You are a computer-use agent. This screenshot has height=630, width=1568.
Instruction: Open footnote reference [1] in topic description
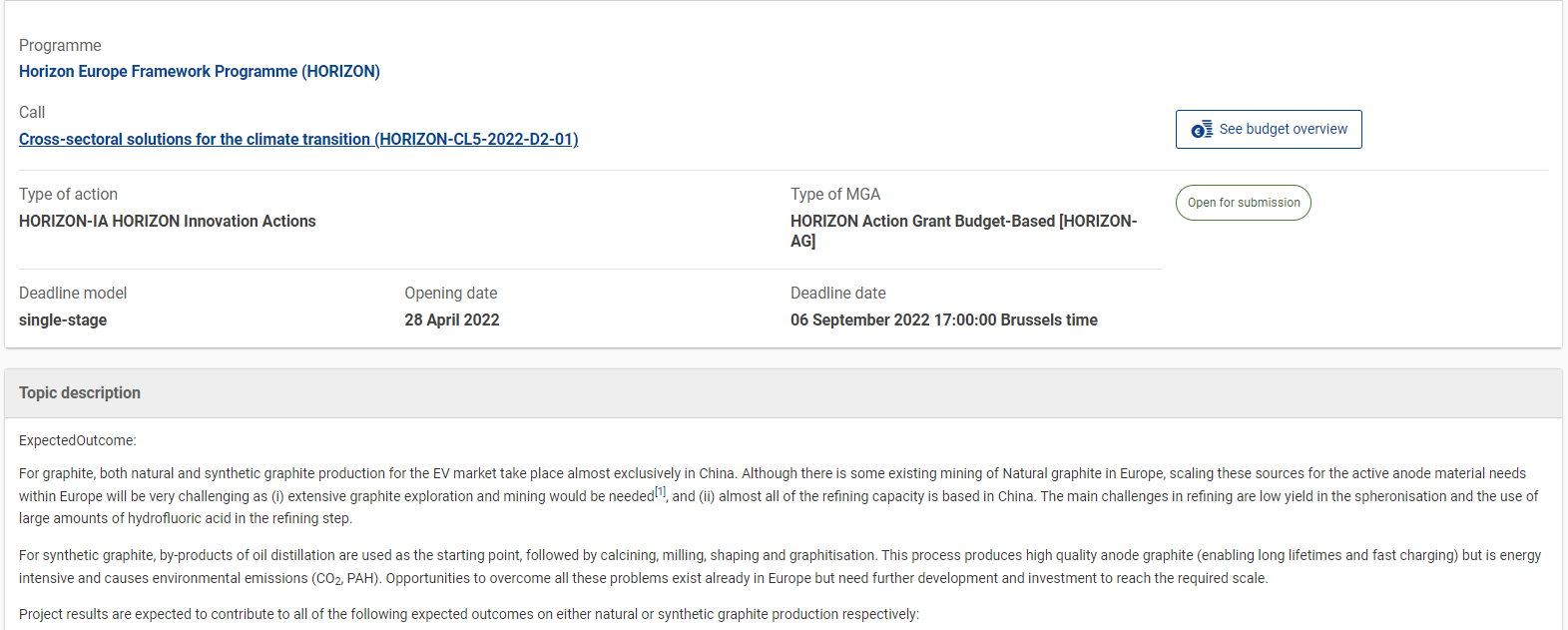pyautogui.click(x=661, y=491)
